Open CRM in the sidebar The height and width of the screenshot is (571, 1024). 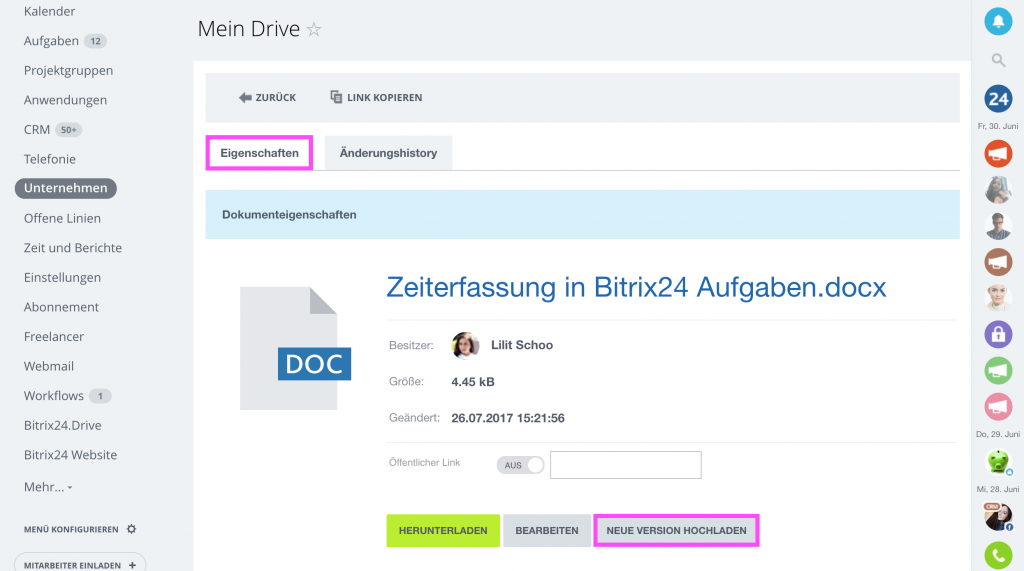[37, 129]
